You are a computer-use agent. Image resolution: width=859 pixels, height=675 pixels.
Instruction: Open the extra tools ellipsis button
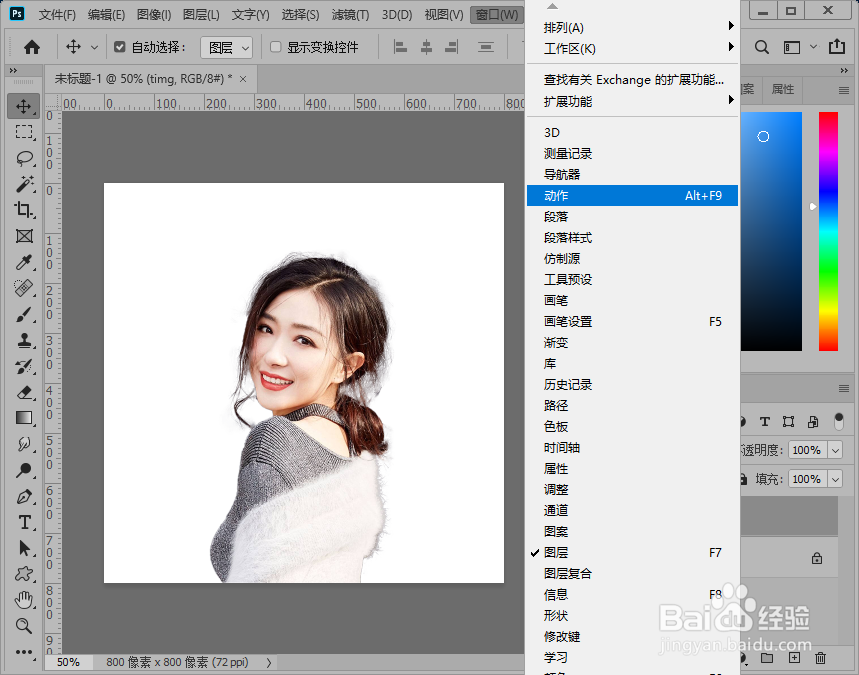24,651
